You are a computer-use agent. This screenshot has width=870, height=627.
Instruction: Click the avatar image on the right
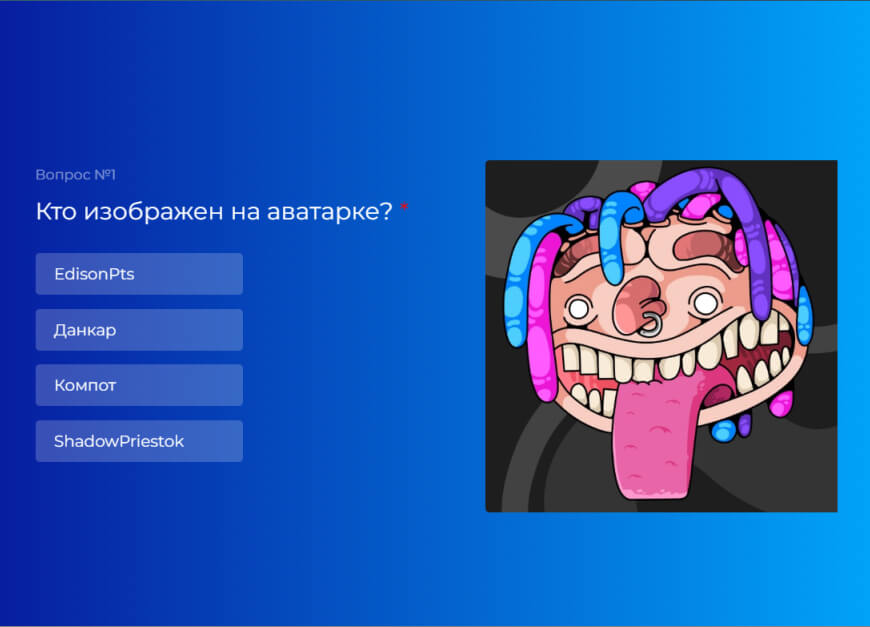coord(661,336)
